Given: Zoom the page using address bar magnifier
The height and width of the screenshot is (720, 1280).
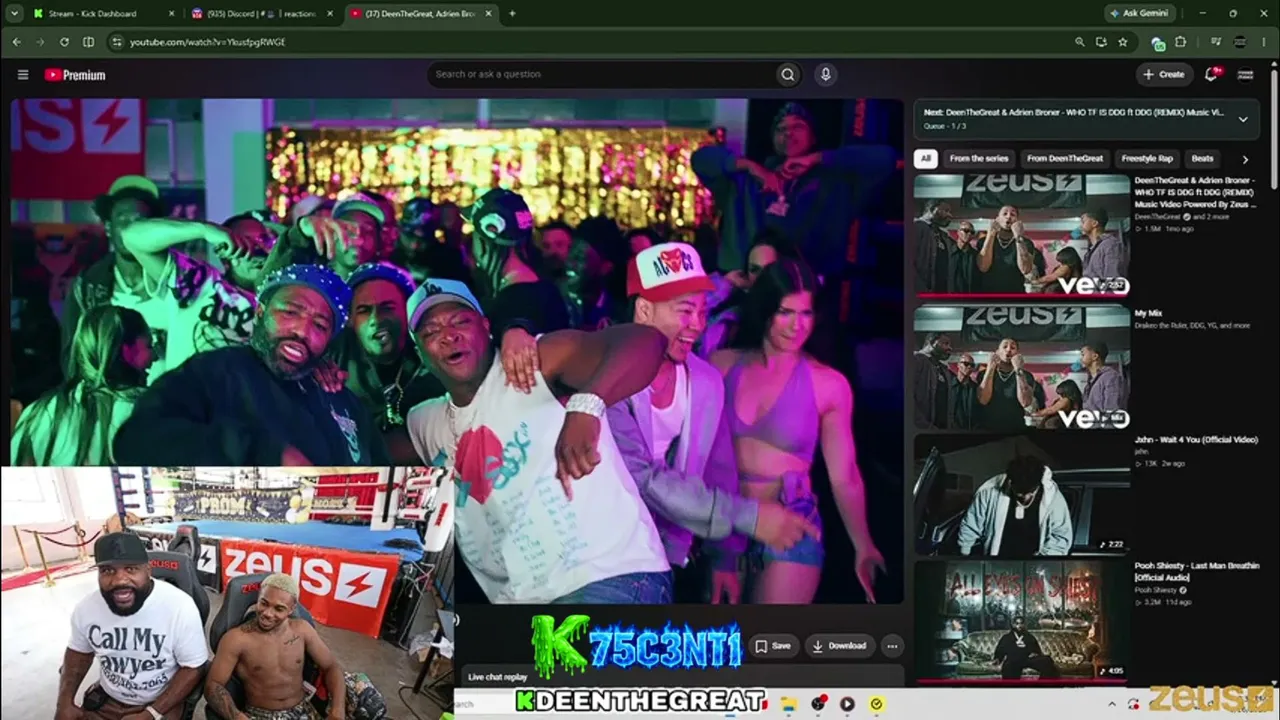Looking at the screenshot, I should [1079, 42].
